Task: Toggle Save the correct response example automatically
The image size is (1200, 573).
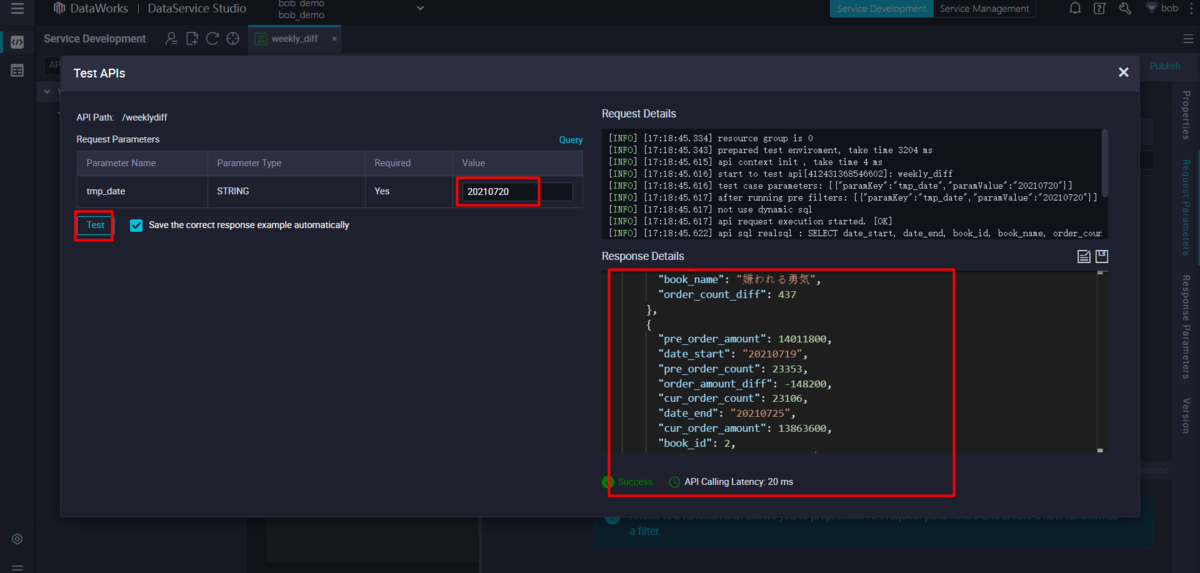Action: click(136, 225)
